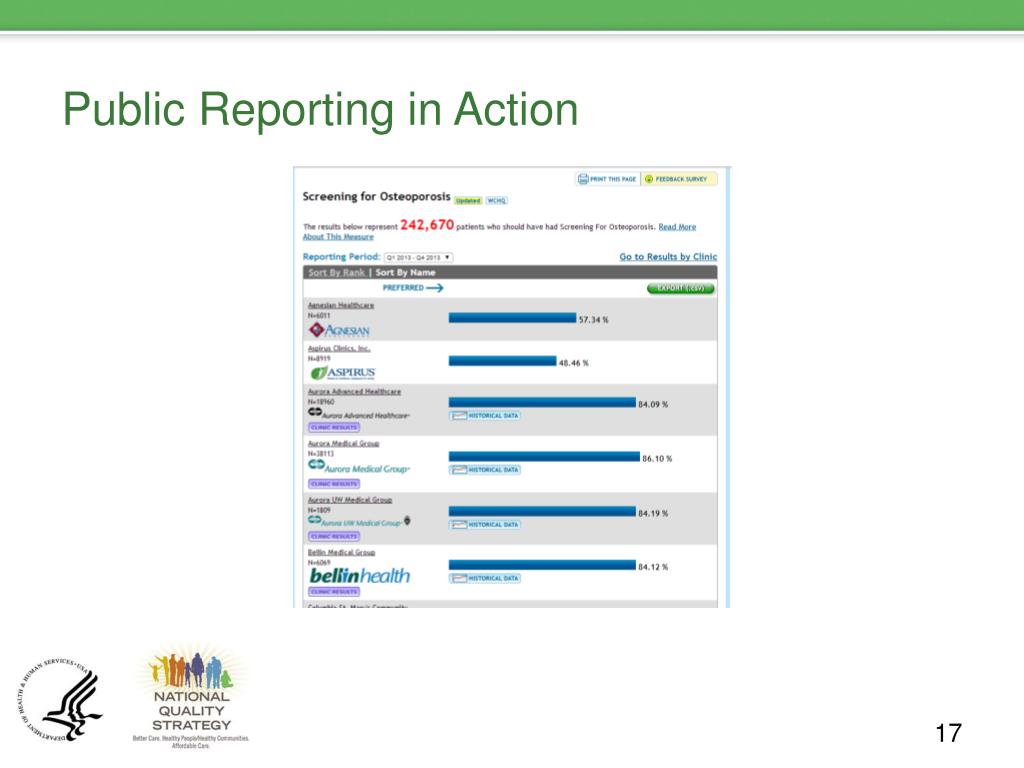The image size is (1024, 768).
Task: Open Clinic Results for Aurora UW Medical Group
Action: coord(334,536)
